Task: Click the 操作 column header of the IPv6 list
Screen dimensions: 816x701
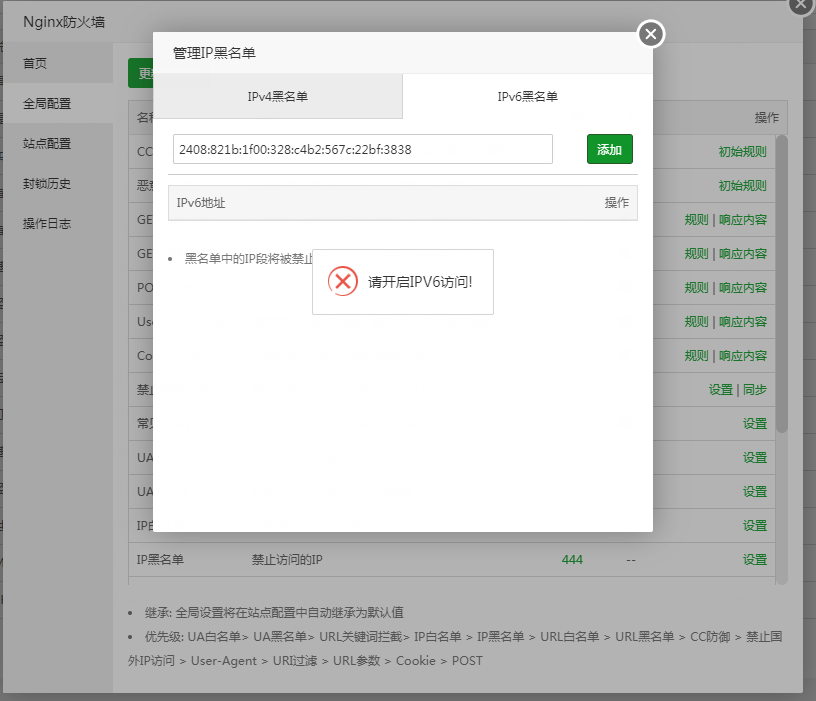Action: pos(616,202)
